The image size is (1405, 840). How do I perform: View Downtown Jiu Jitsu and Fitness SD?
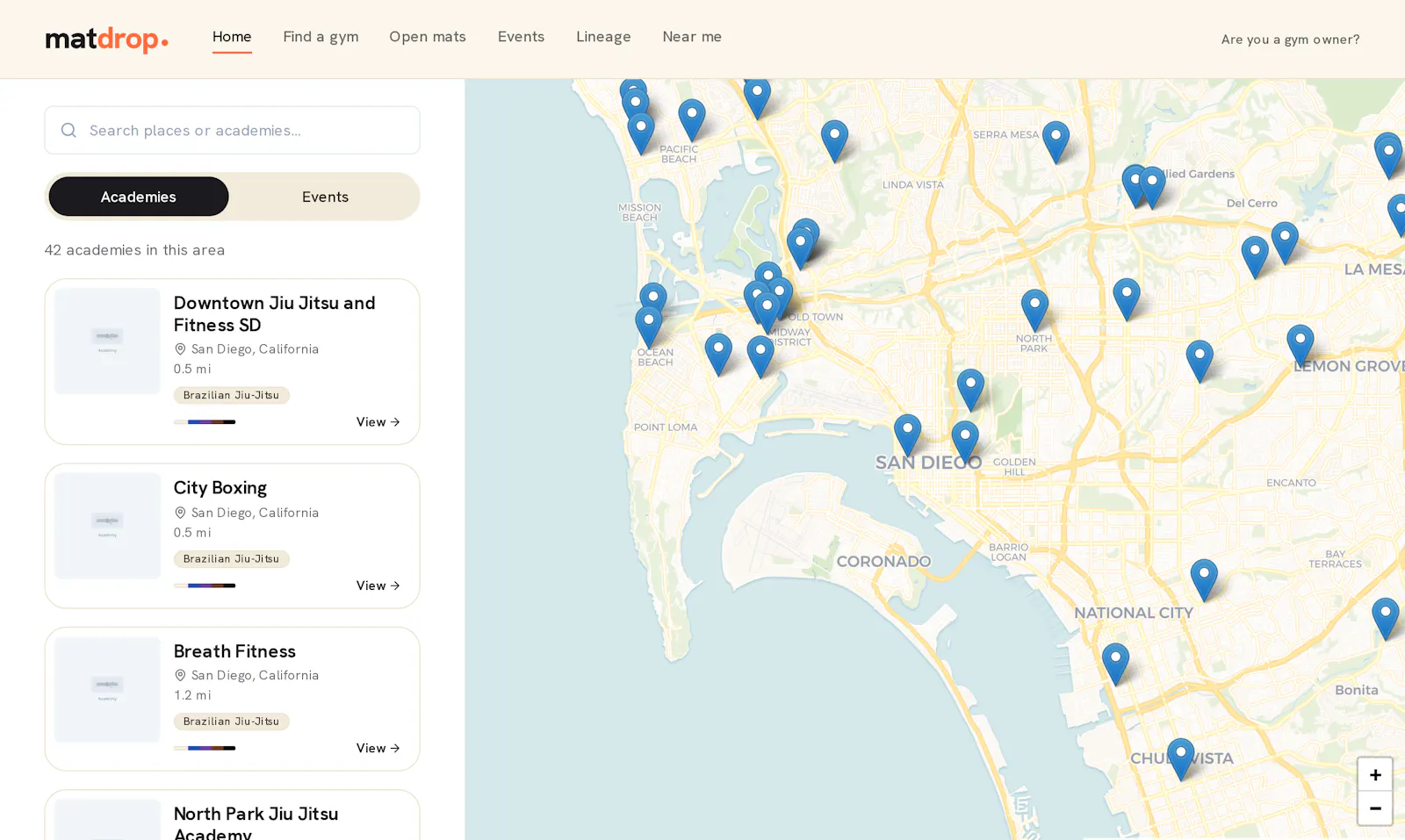(x=378, y=422)
